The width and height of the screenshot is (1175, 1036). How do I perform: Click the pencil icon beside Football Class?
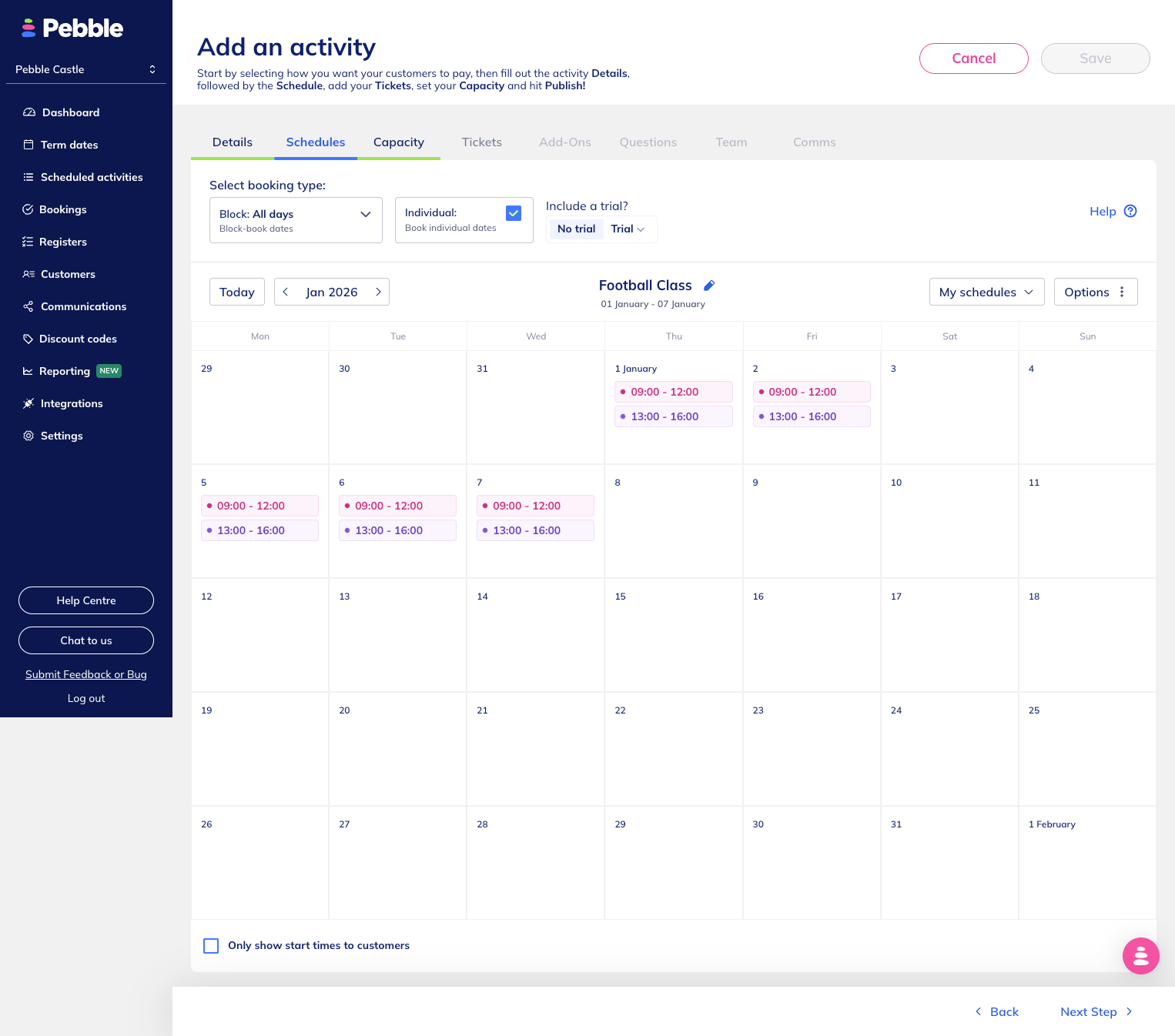pos(709,286)
